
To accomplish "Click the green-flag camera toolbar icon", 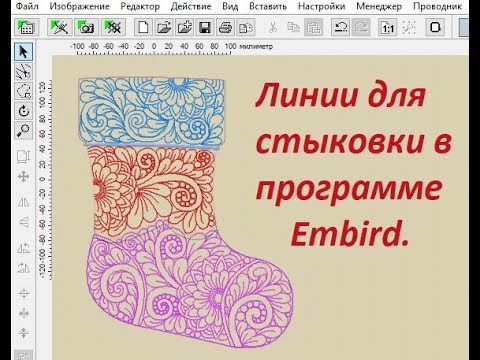I will [x=87, y=27].
